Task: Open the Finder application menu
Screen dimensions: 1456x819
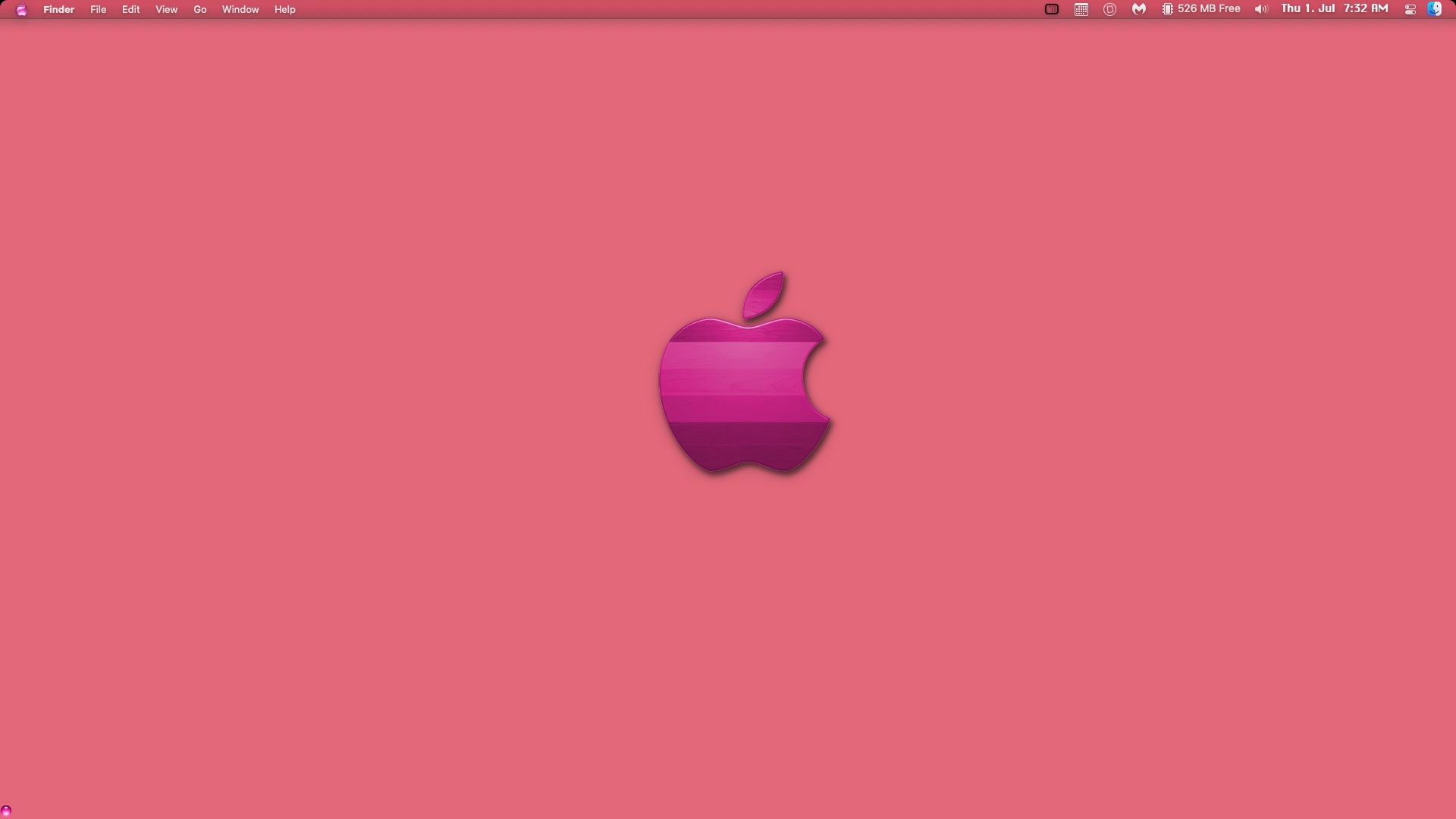Action: (x=58, y=10)
